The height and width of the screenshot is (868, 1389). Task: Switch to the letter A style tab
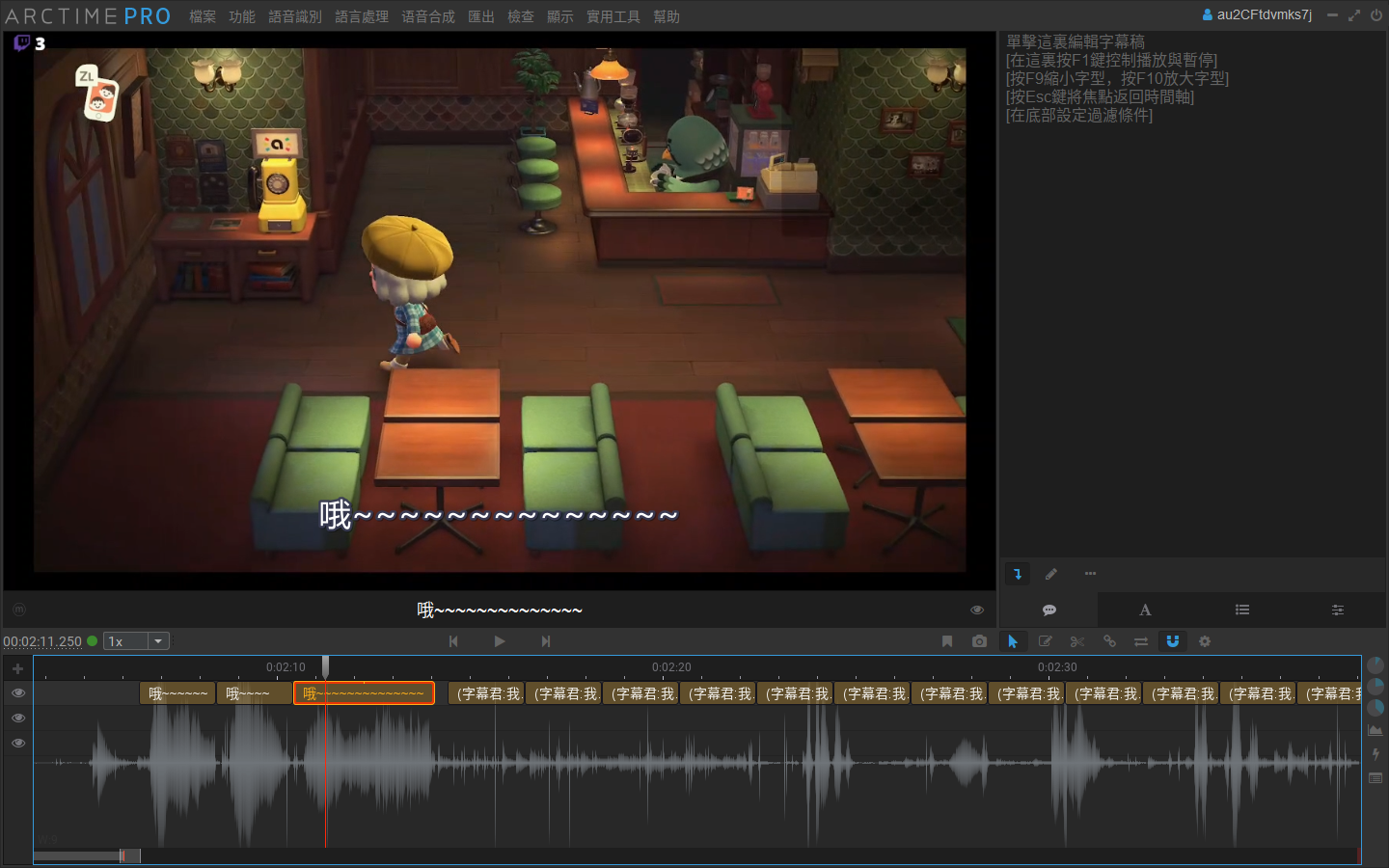(x=1145, y=610)
